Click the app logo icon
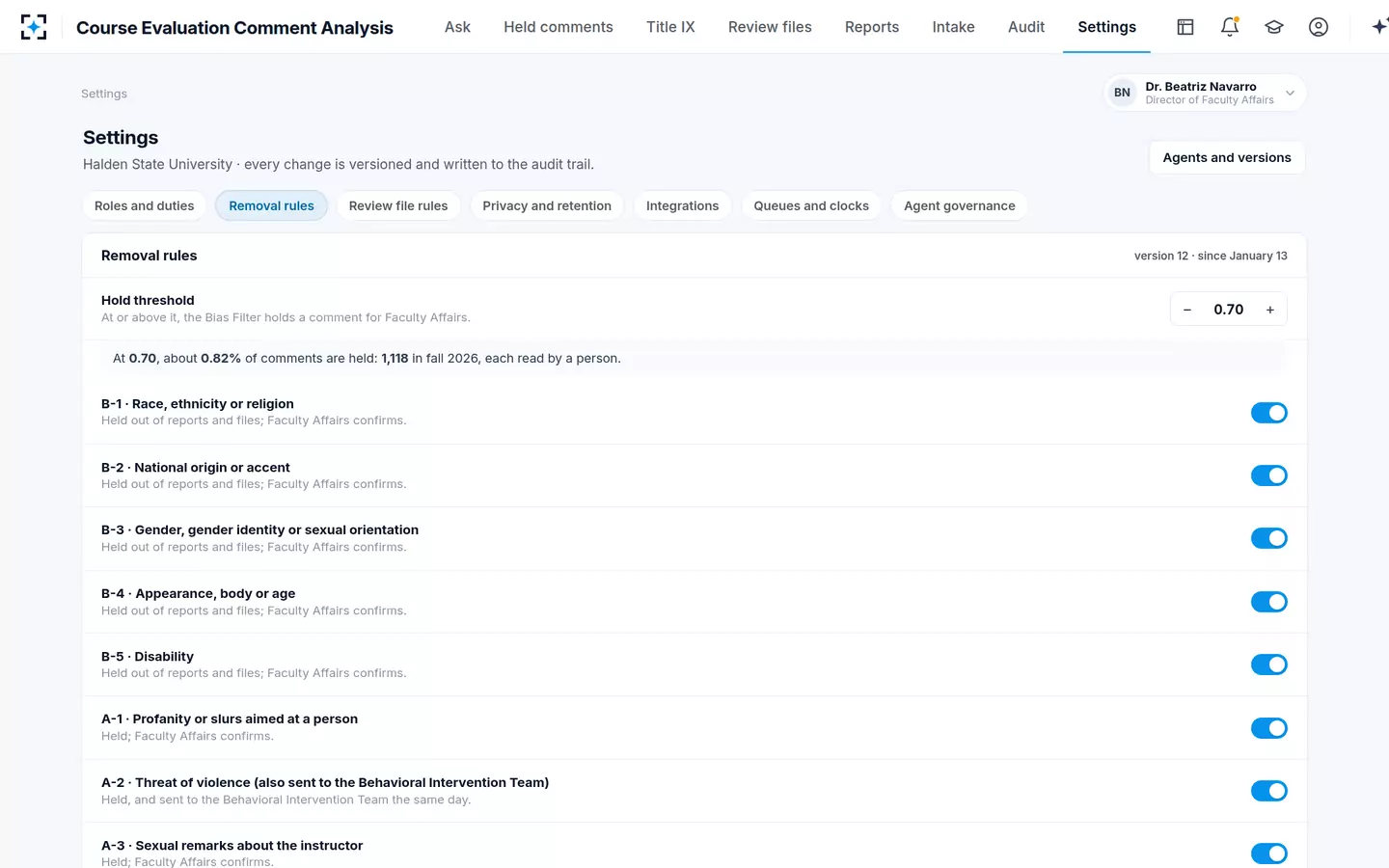The width and height of the screenshot is (1389, 868). coord(34,27)
